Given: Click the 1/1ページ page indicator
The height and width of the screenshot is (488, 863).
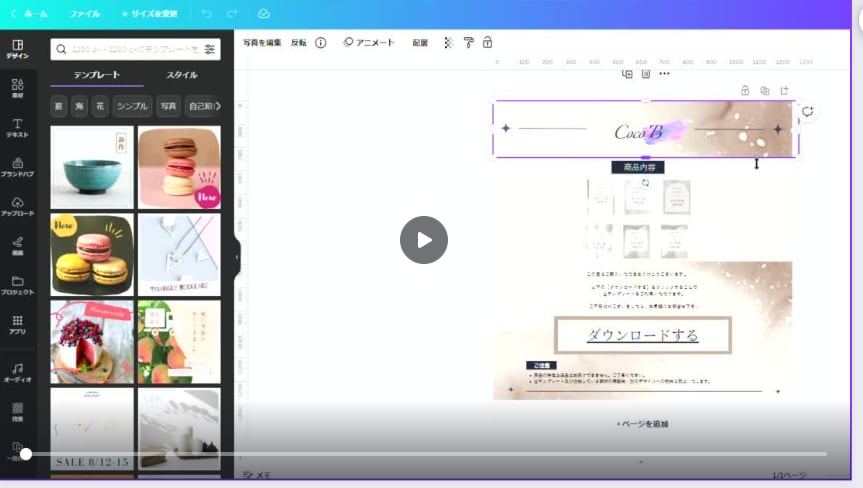Looking at the screenshot, I should [x=789, y=475].
